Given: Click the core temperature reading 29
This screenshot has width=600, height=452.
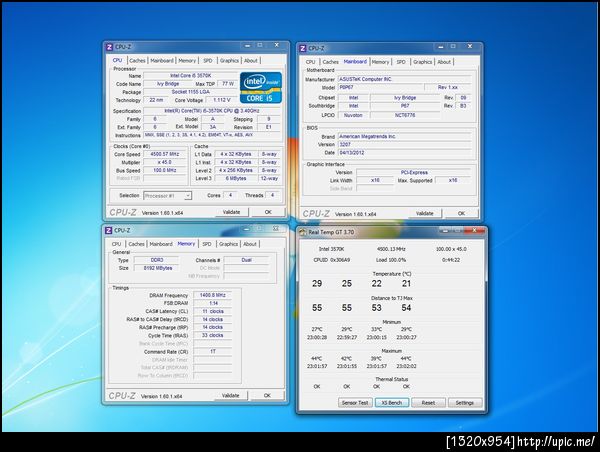Looking at the screenshot, I should coord(317,284).
